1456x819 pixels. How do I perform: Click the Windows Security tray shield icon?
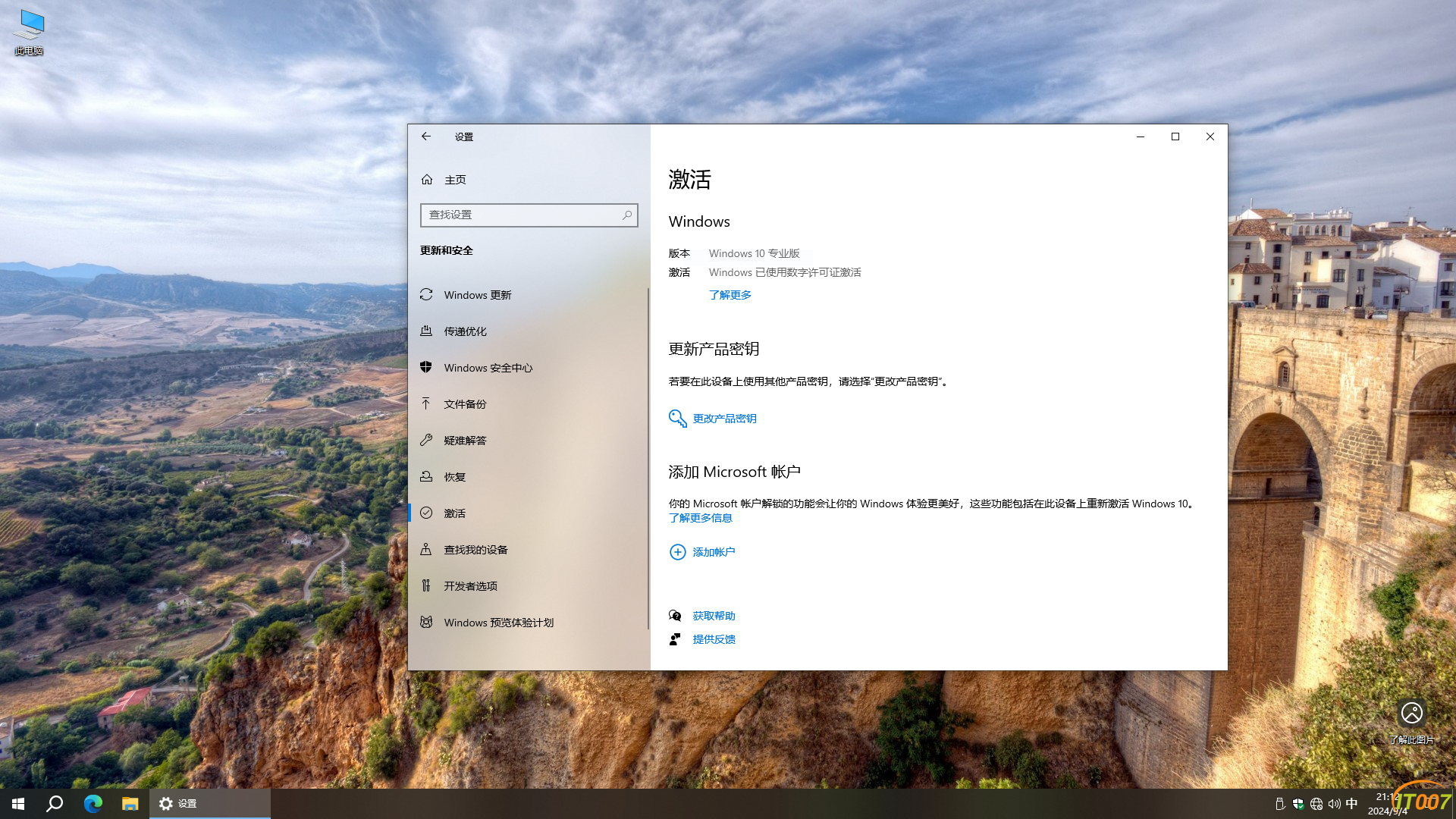pos(1298,804)
